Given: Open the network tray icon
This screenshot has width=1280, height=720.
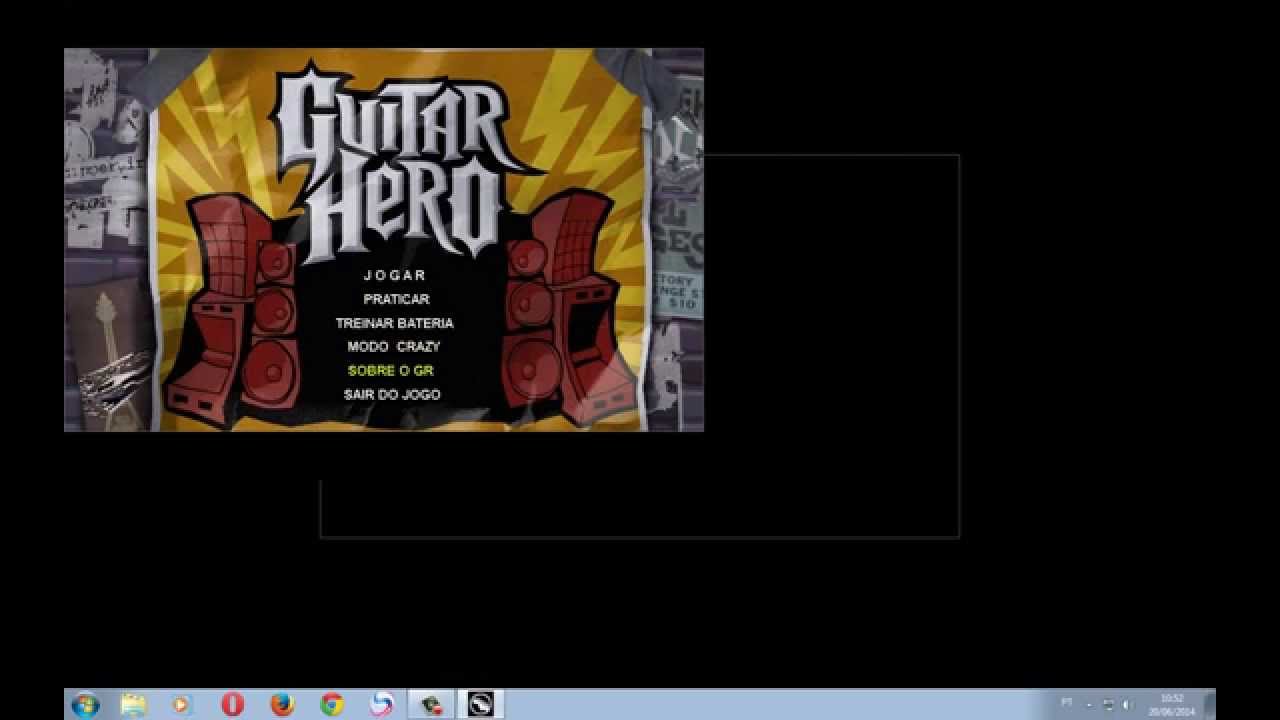Looking at the screenshot, I should (1108, 705).
